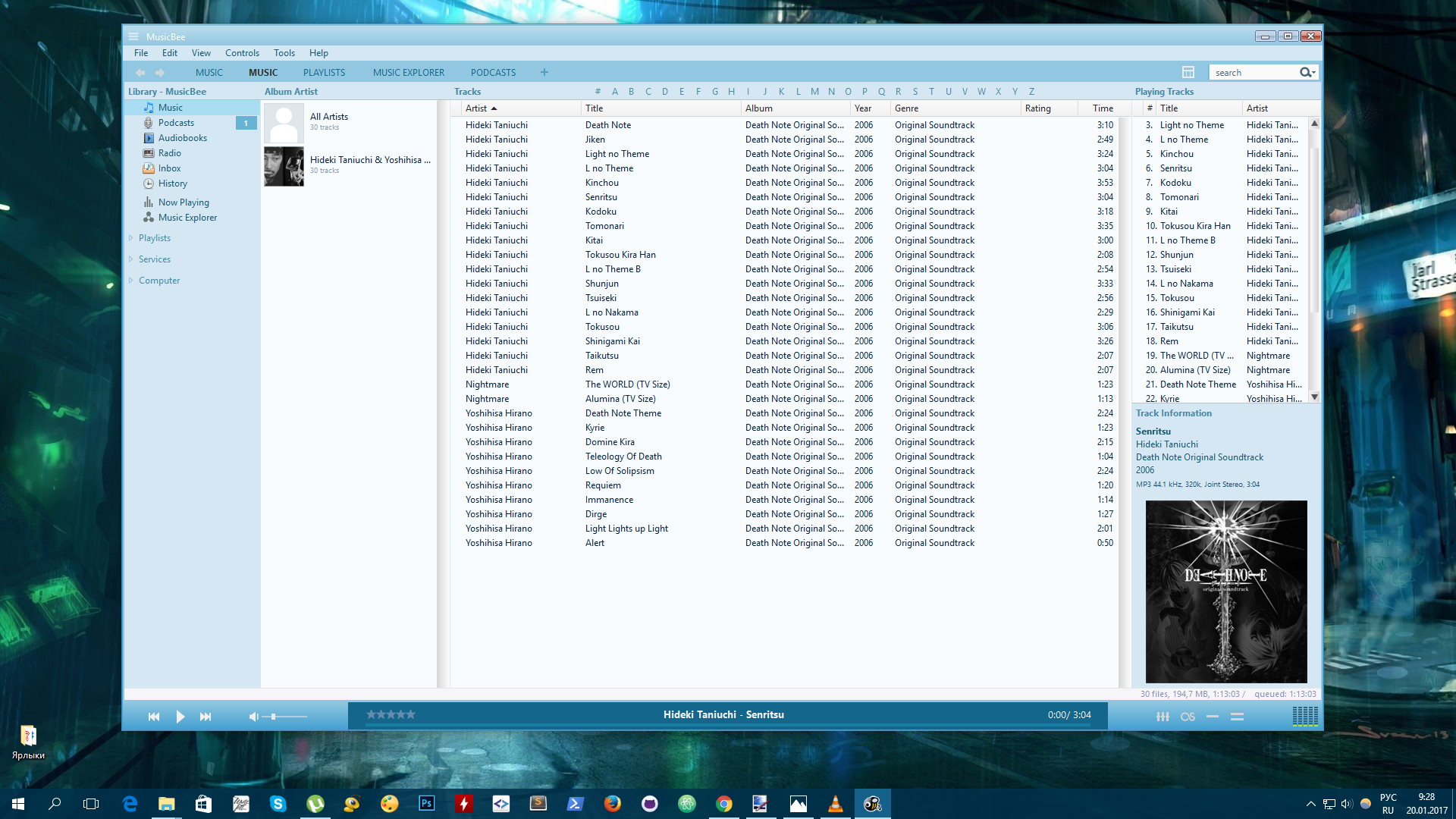Viewport: 1456px width, 819px height.
Task: Select Audiobooks in the sidebar
Action: [193, 138]
